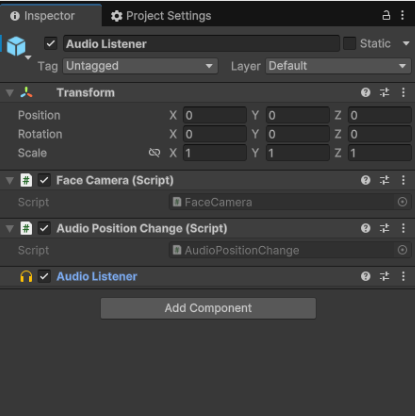Screen dimensions: 415x416
Task: Click the Position X input field
Action: click(215, 115)
